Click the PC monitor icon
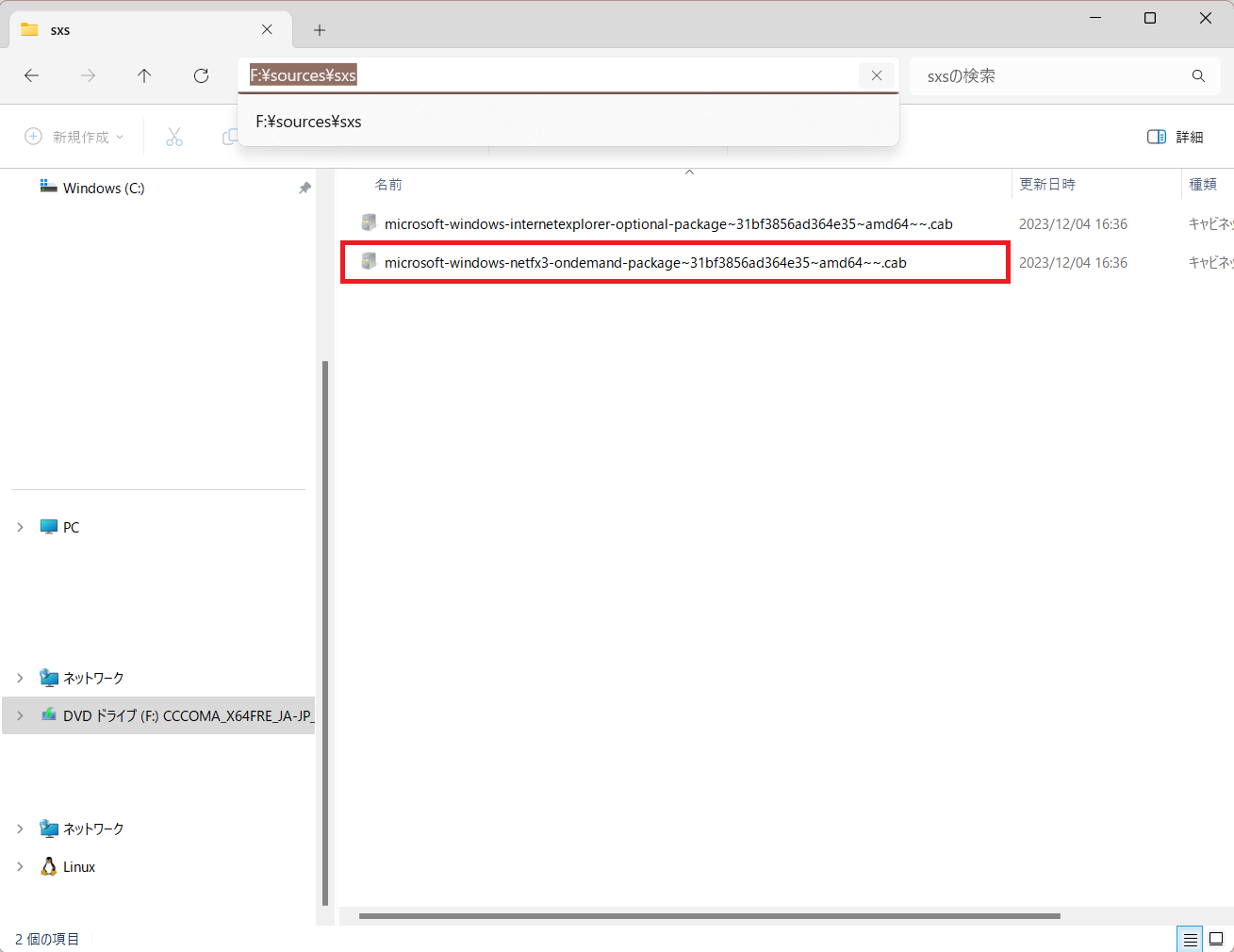The width and height of the screenshot is (1234, 952). [49, 527]
